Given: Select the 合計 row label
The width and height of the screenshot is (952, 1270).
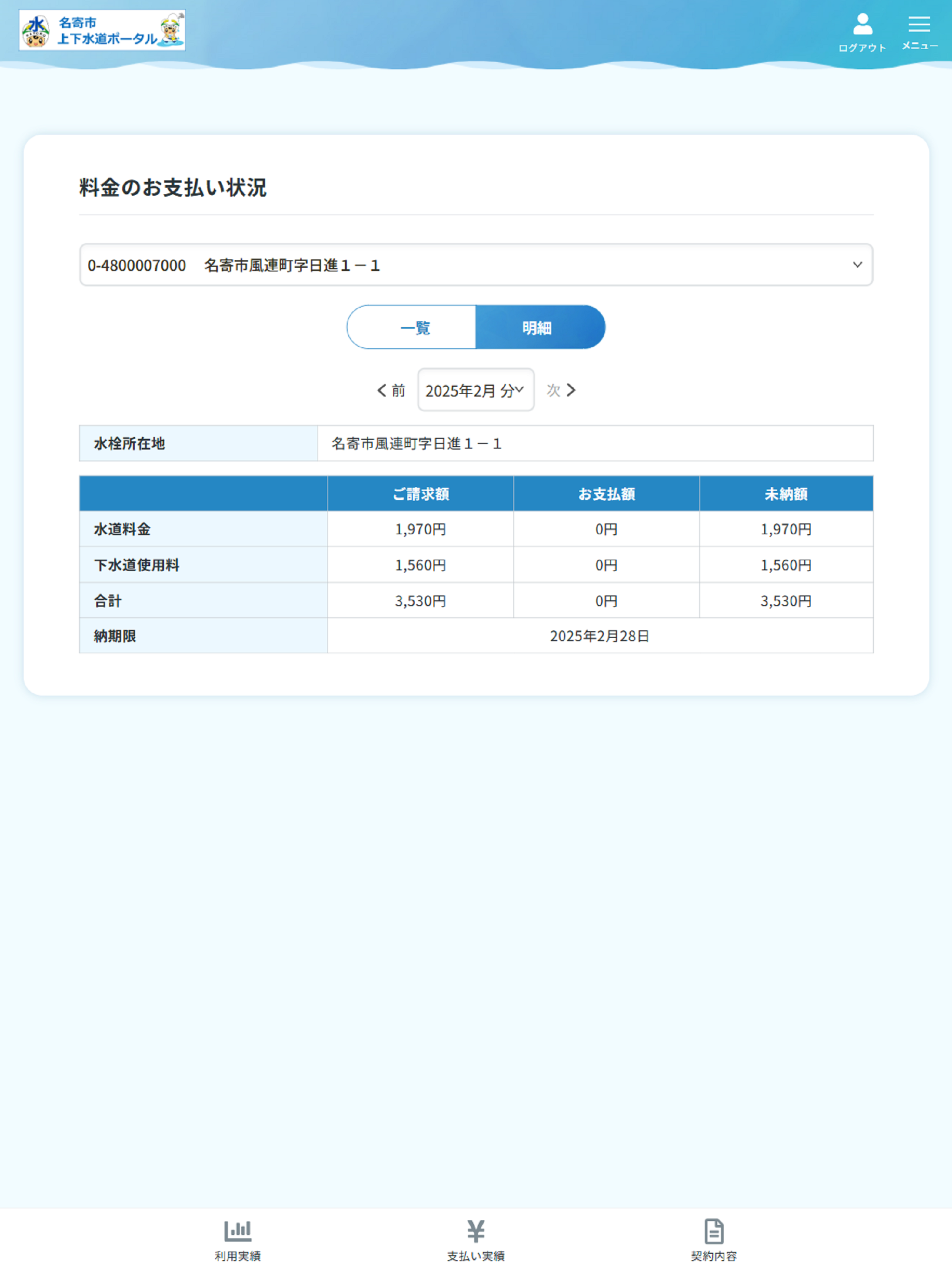Looking at the screenshot, I should pyautogui.click(x=203, y=601).
